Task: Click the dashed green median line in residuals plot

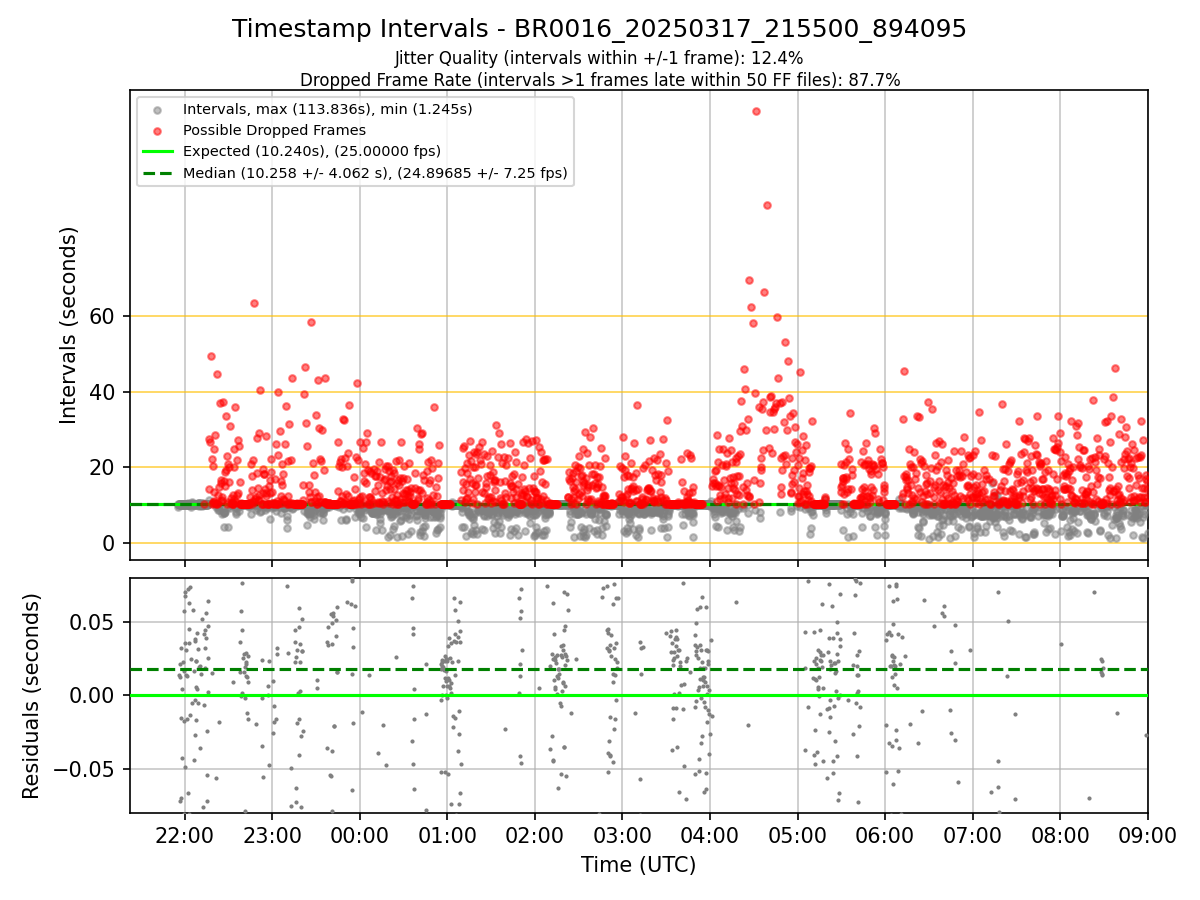Action: click(638, 669)
